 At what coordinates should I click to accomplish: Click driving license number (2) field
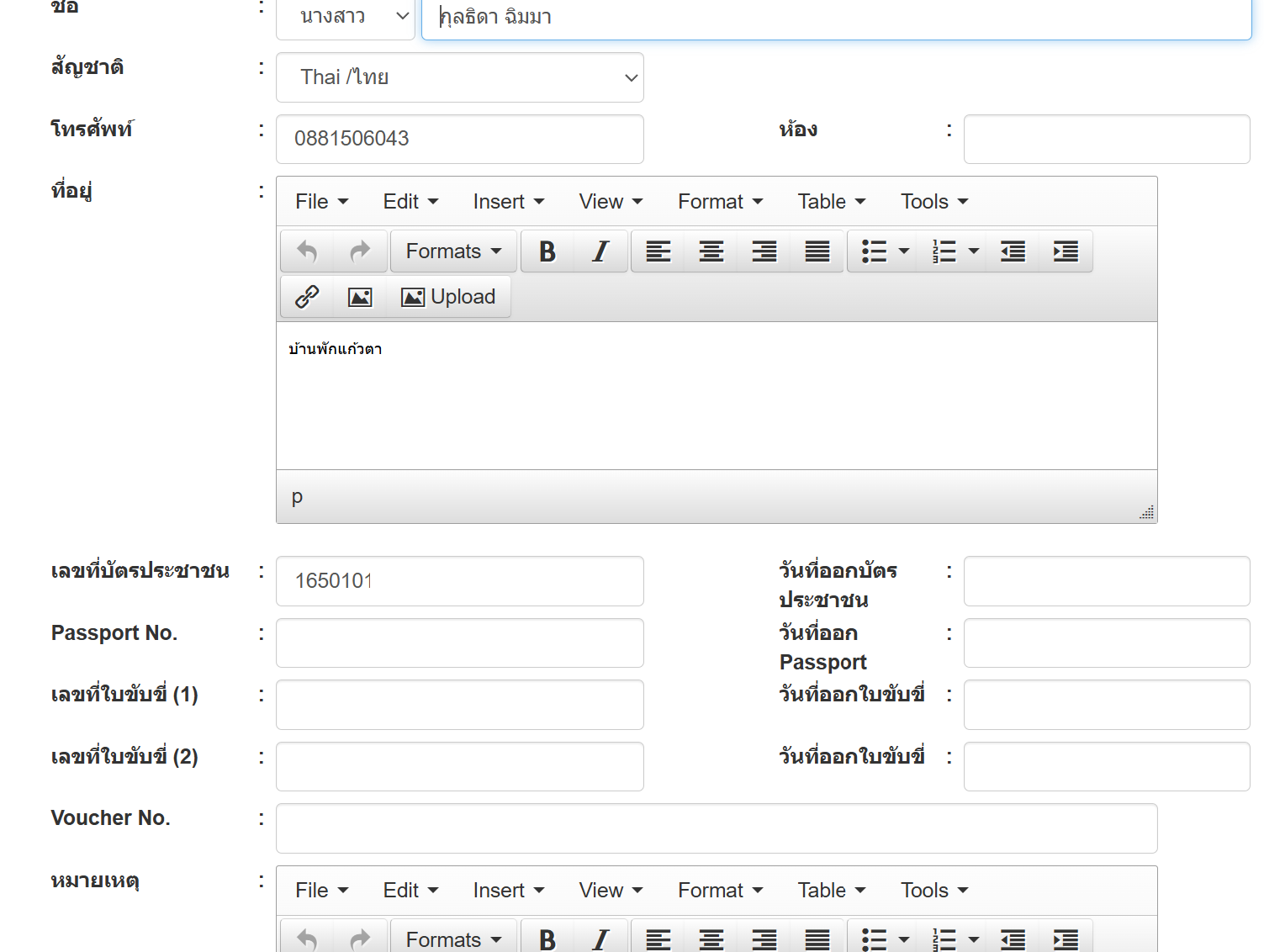(460, 766)
